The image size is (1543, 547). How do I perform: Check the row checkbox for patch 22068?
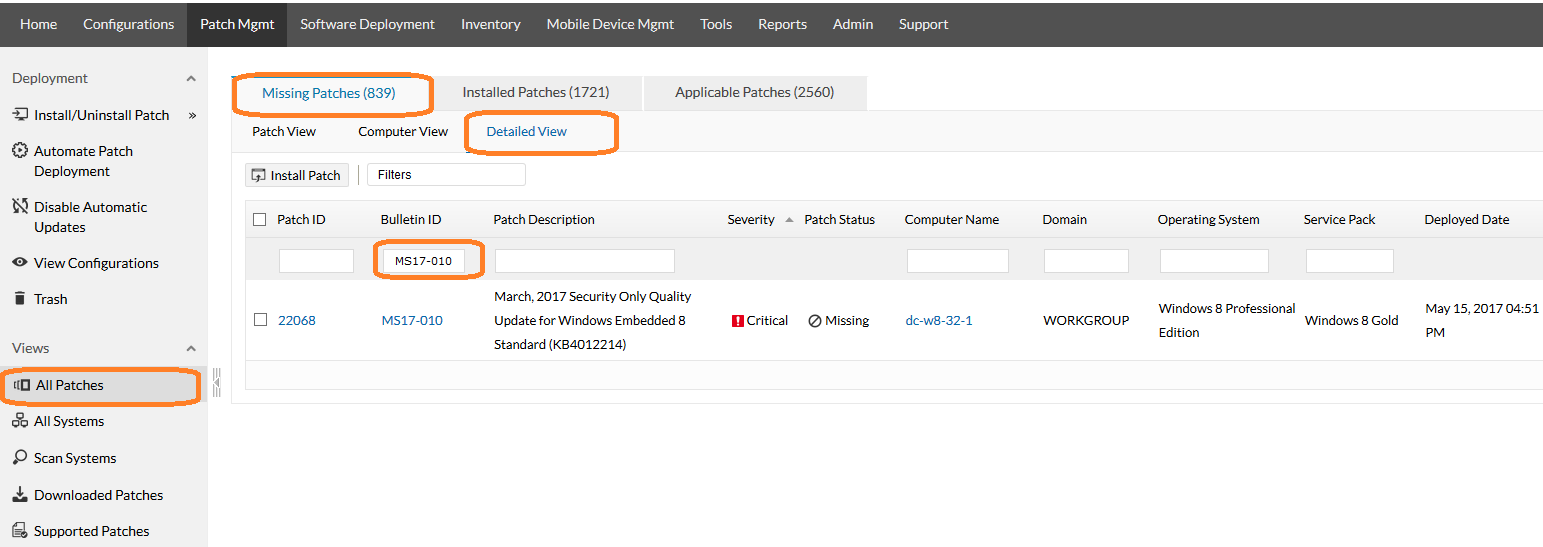point(260,320)
